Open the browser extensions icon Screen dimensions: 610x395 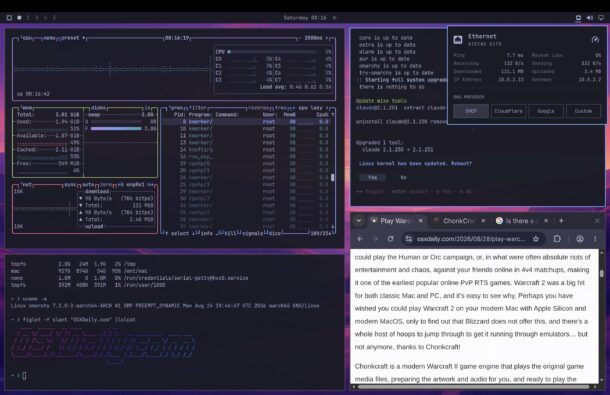coord(557,239)
